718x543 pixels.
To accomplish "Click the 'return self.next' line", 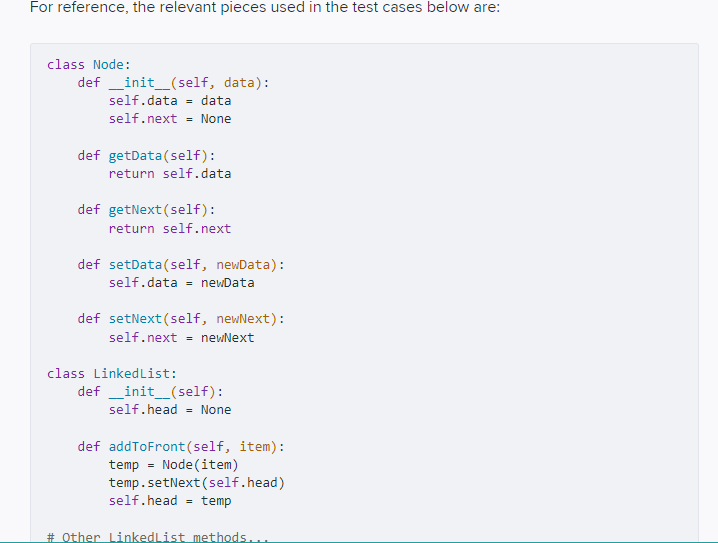I will (x=170, y=228).
